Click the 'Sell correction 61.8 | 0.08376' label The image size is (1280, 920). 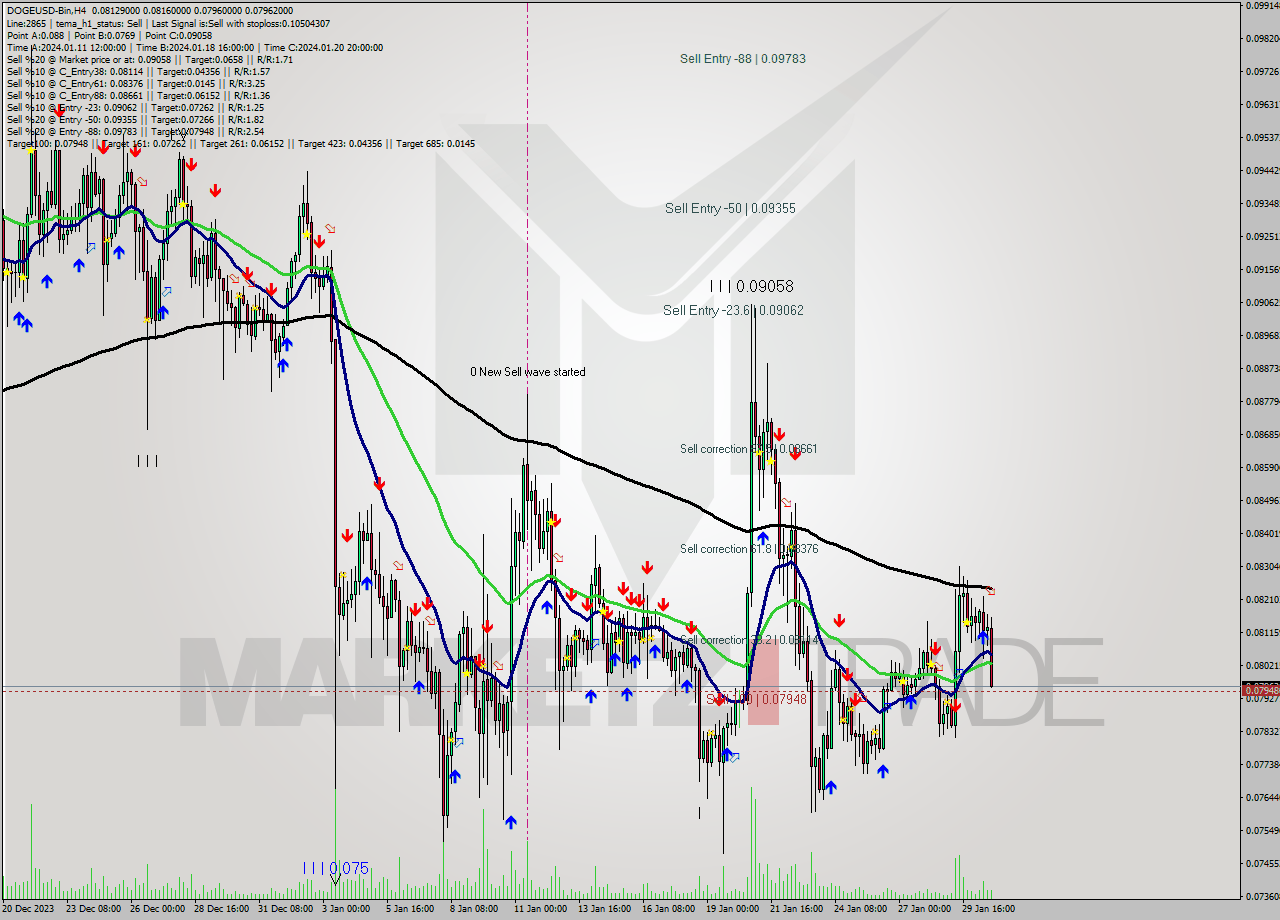(748, 549)
